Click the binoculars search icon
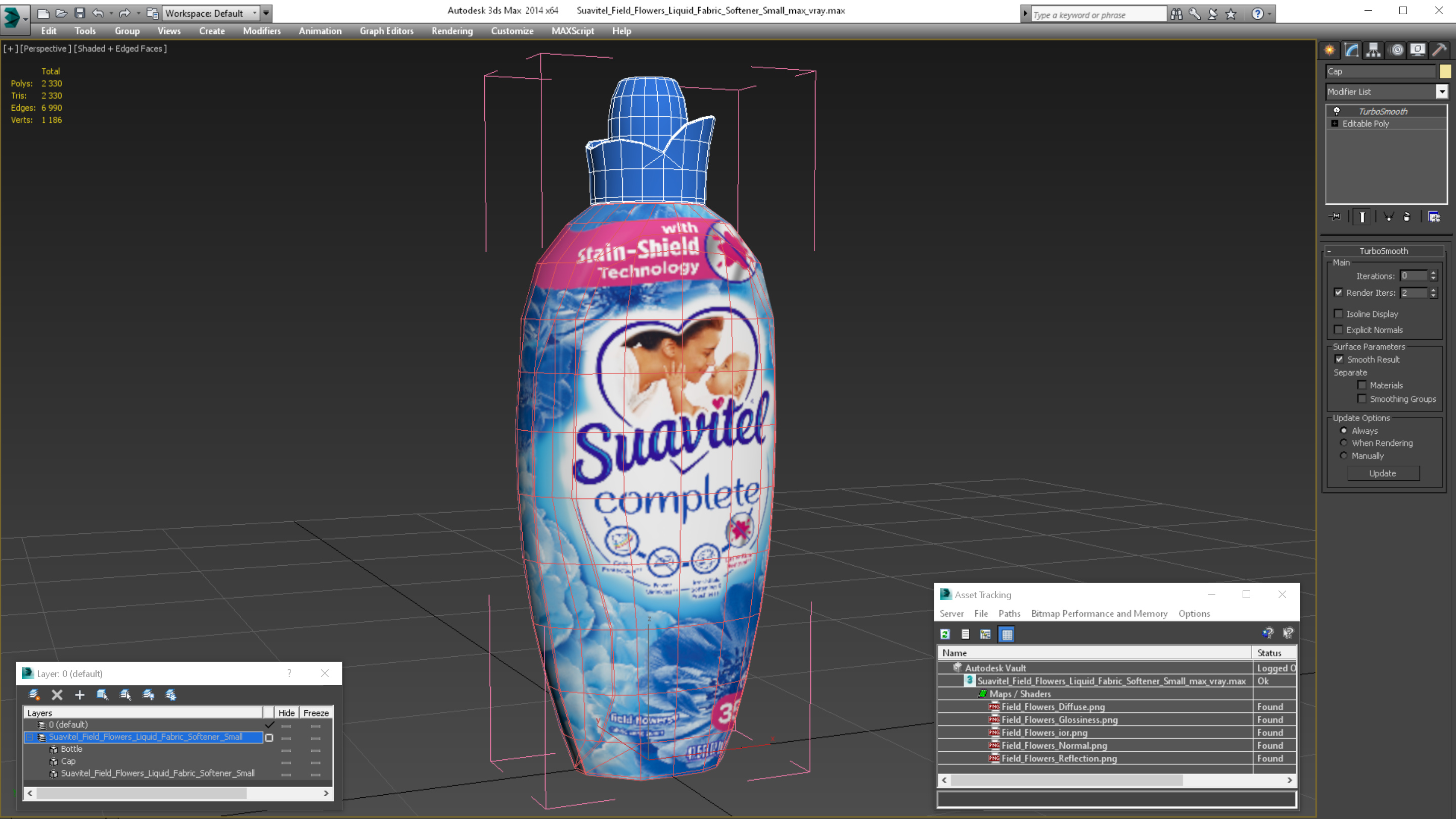This screenshot has width=1456, height=819. coord(1176,14)
